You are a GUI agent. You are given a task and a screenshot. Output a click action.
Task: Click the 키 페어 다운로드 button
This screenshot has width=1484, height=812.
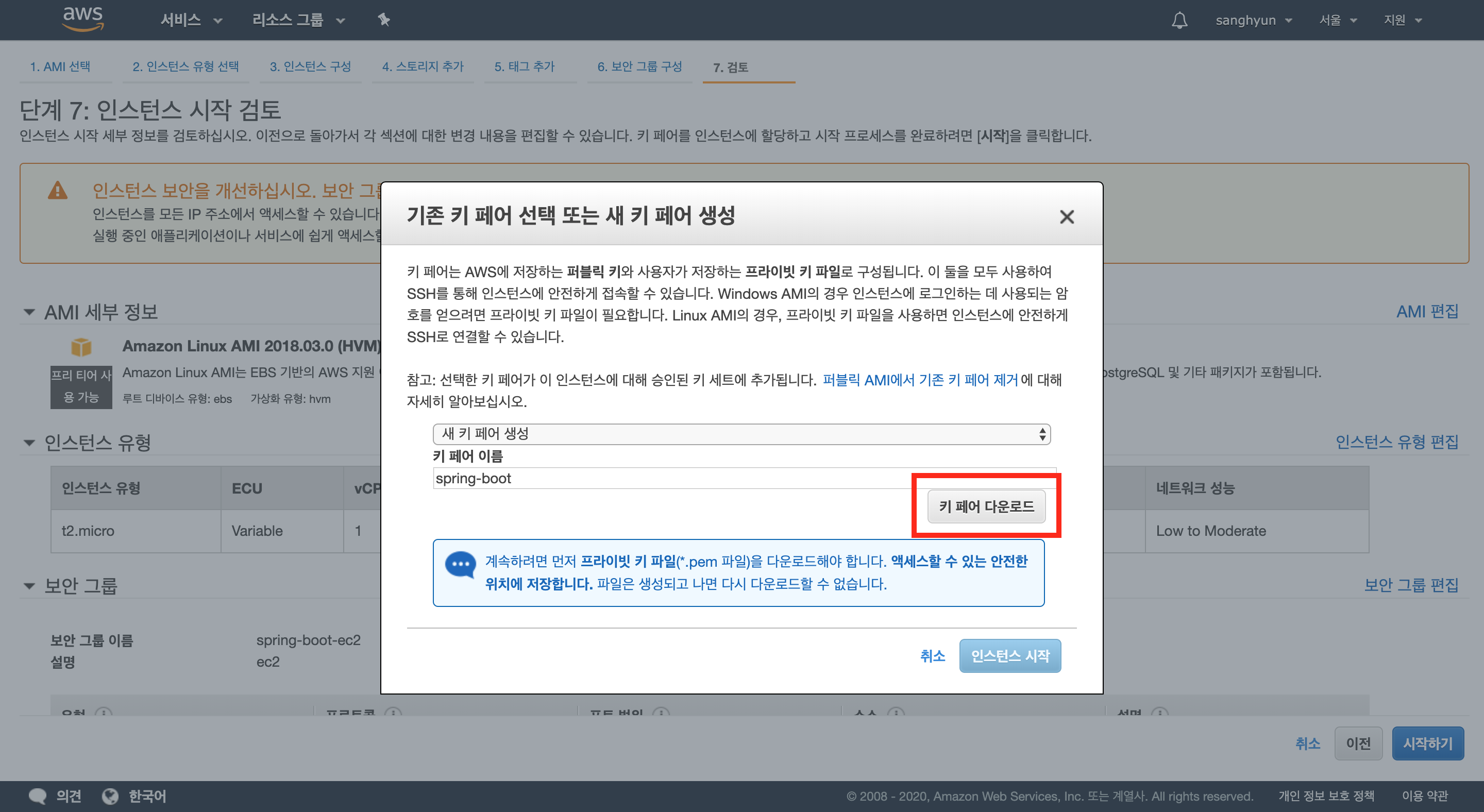(x=986, y=506)
